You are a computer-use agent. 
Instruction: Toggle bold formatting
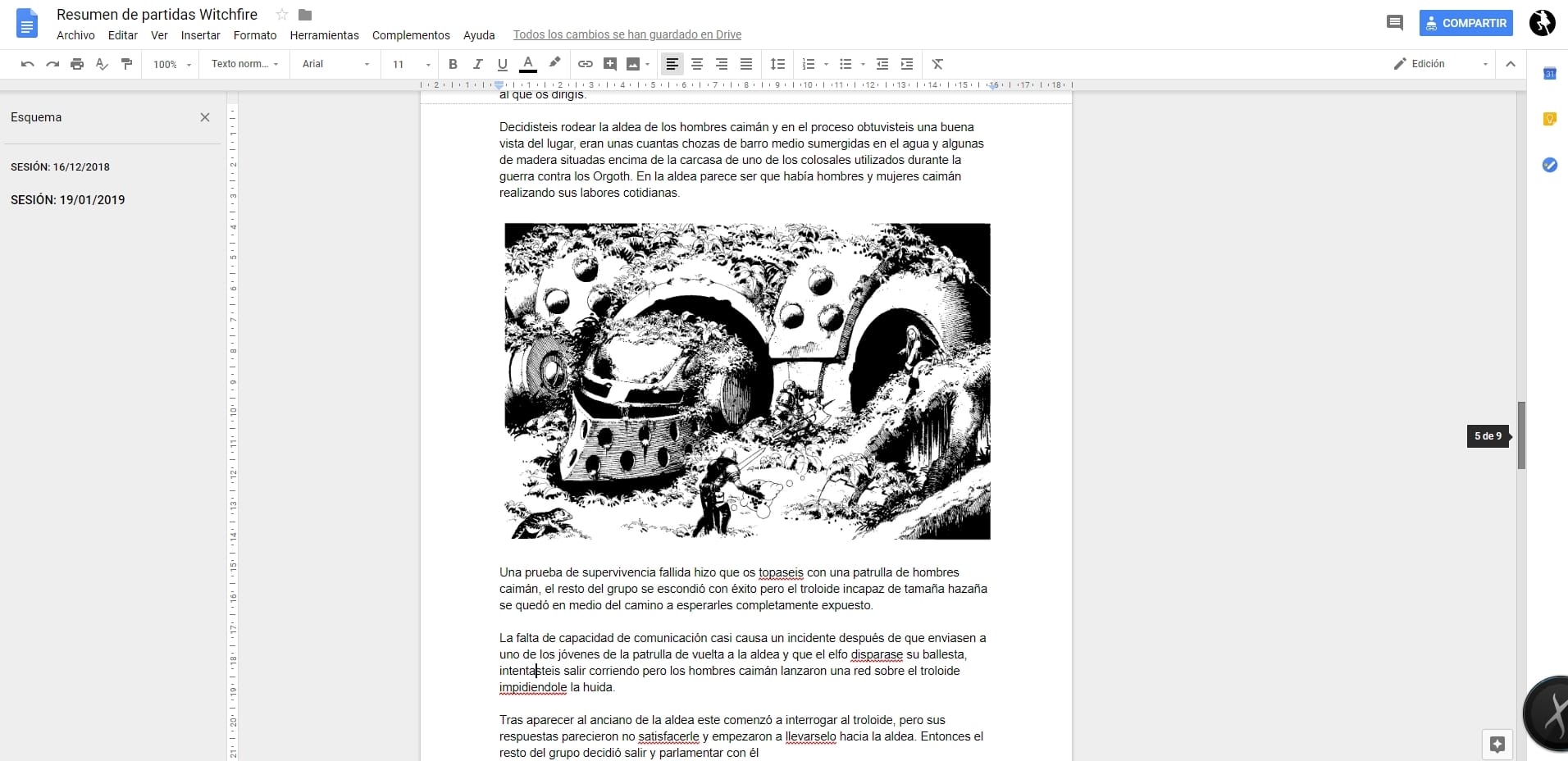point(453,64)
